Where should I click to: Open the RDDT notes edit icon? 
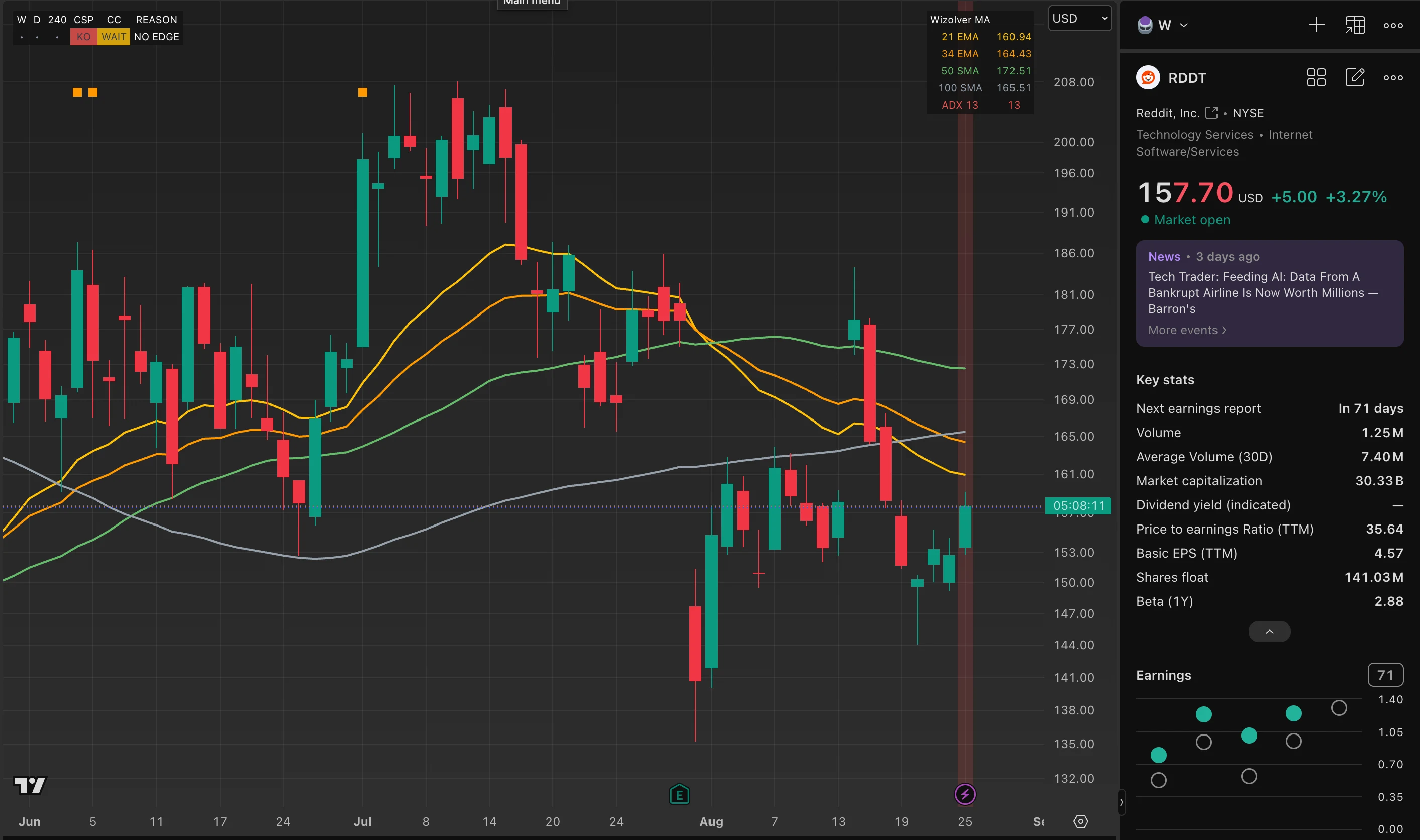click(x=1354, y=77)
